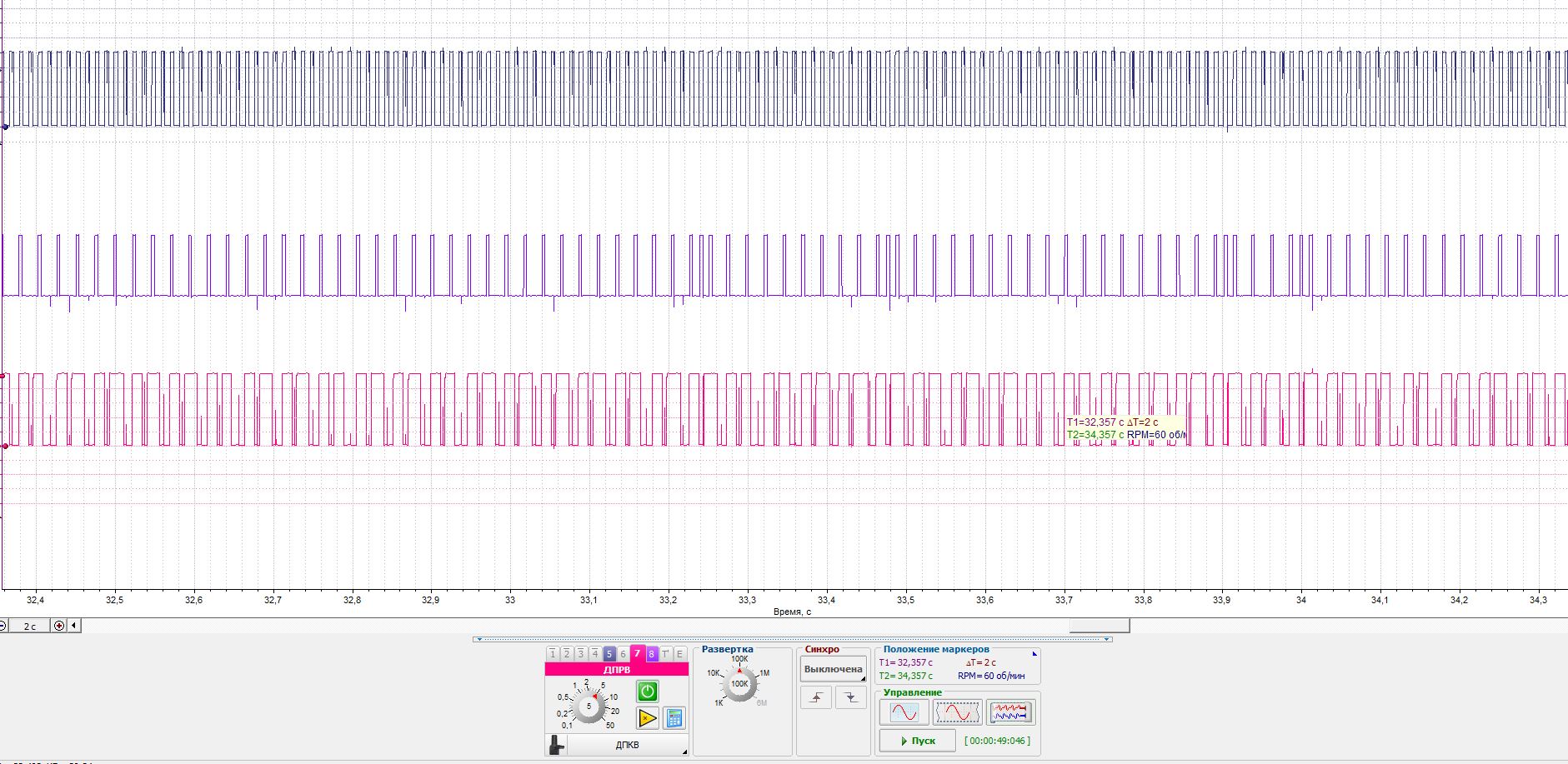The height and width of the screenshot is (764, 1568).
Task: Click the Развертка sweep rate knob
Action: pos(739,684)
